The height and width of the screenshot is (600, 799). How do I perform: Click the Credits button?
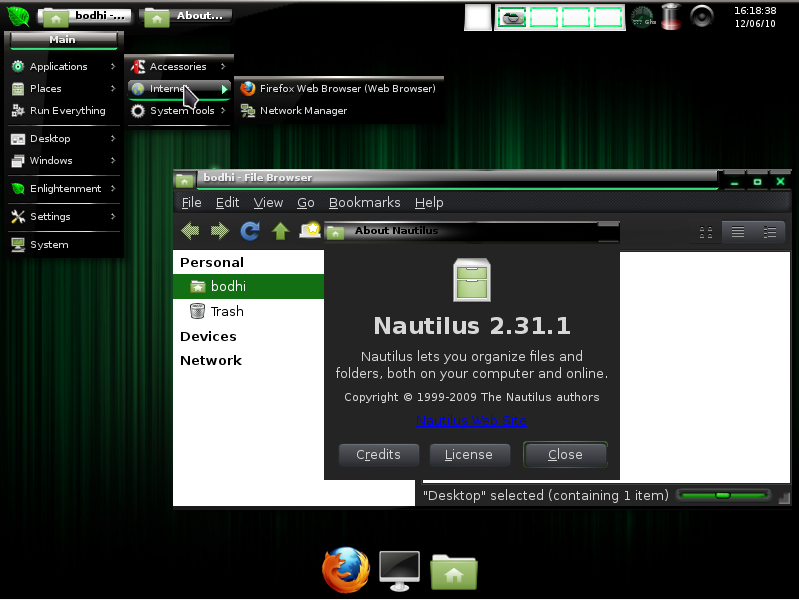pyautogui.click(x=379, y=454)
